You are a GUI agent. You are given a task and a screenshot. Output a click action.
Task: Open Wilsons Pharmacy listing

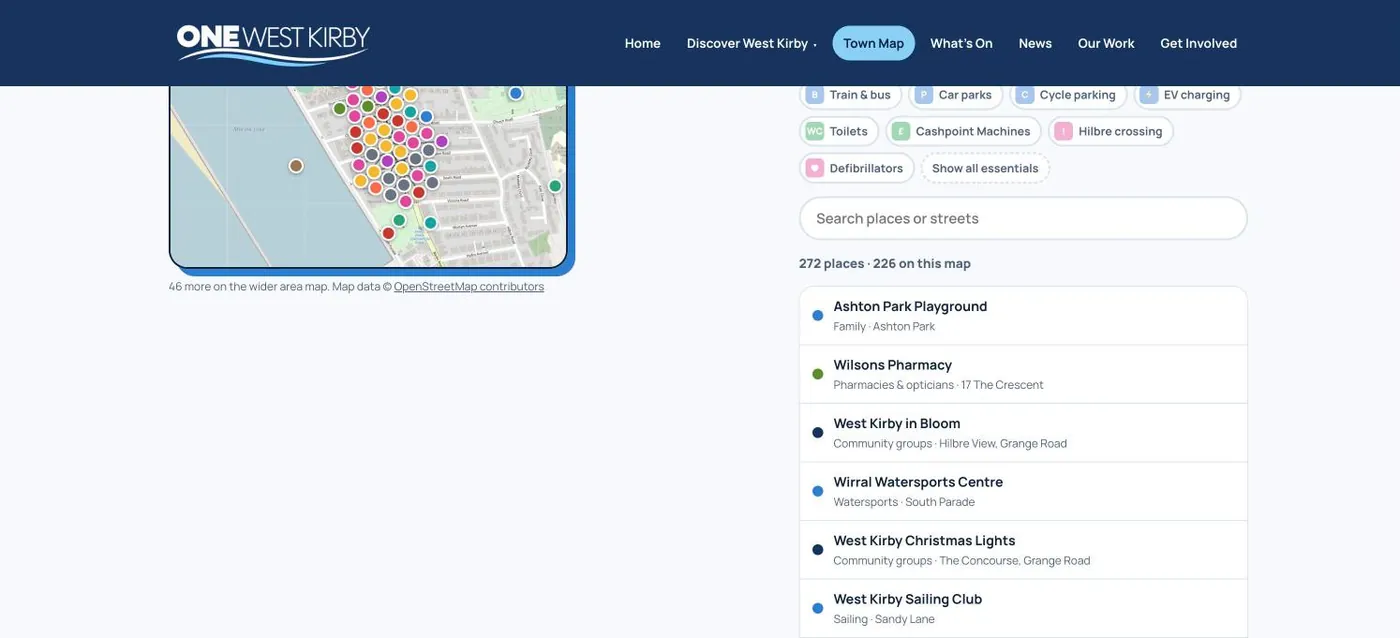[x=1023, y=374]
